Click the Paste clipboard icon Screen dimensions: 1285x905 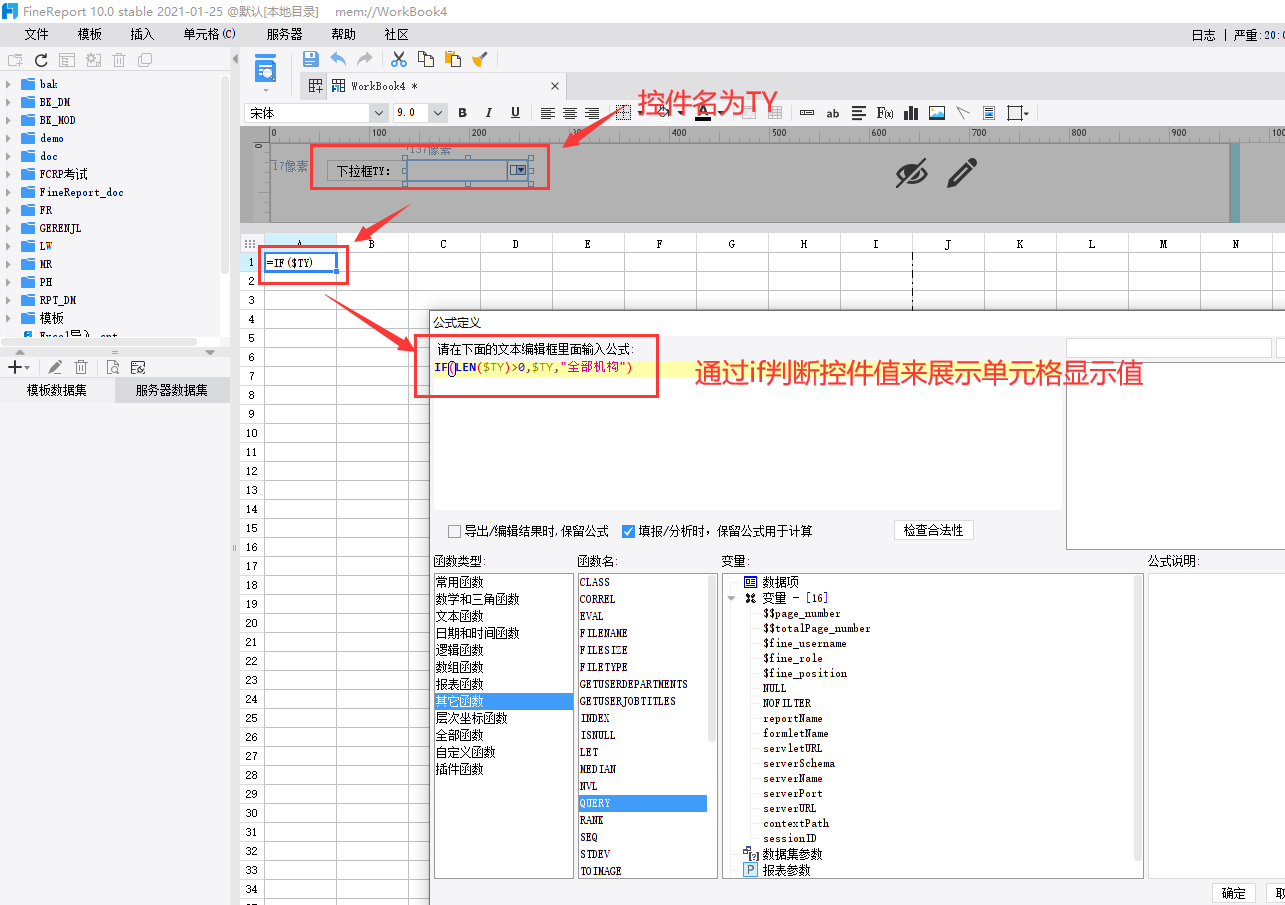point(452,59)
